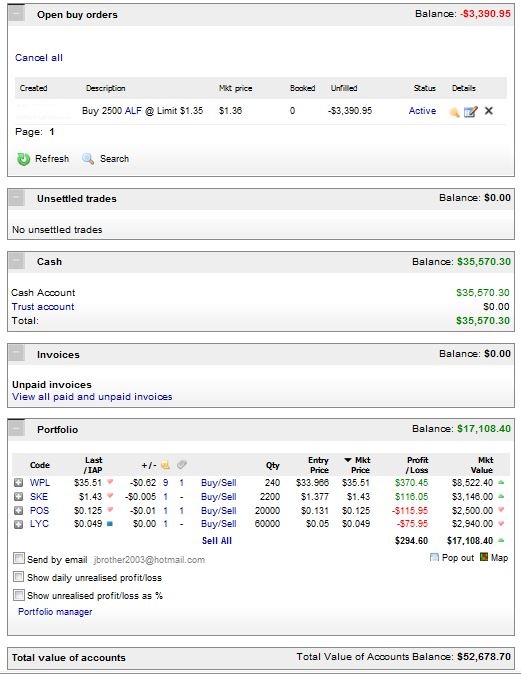Screen dimensions: 521x675
Task: Click the Refresh icon for buy orders
Action: pyautogui.click(x=23, y=159)
